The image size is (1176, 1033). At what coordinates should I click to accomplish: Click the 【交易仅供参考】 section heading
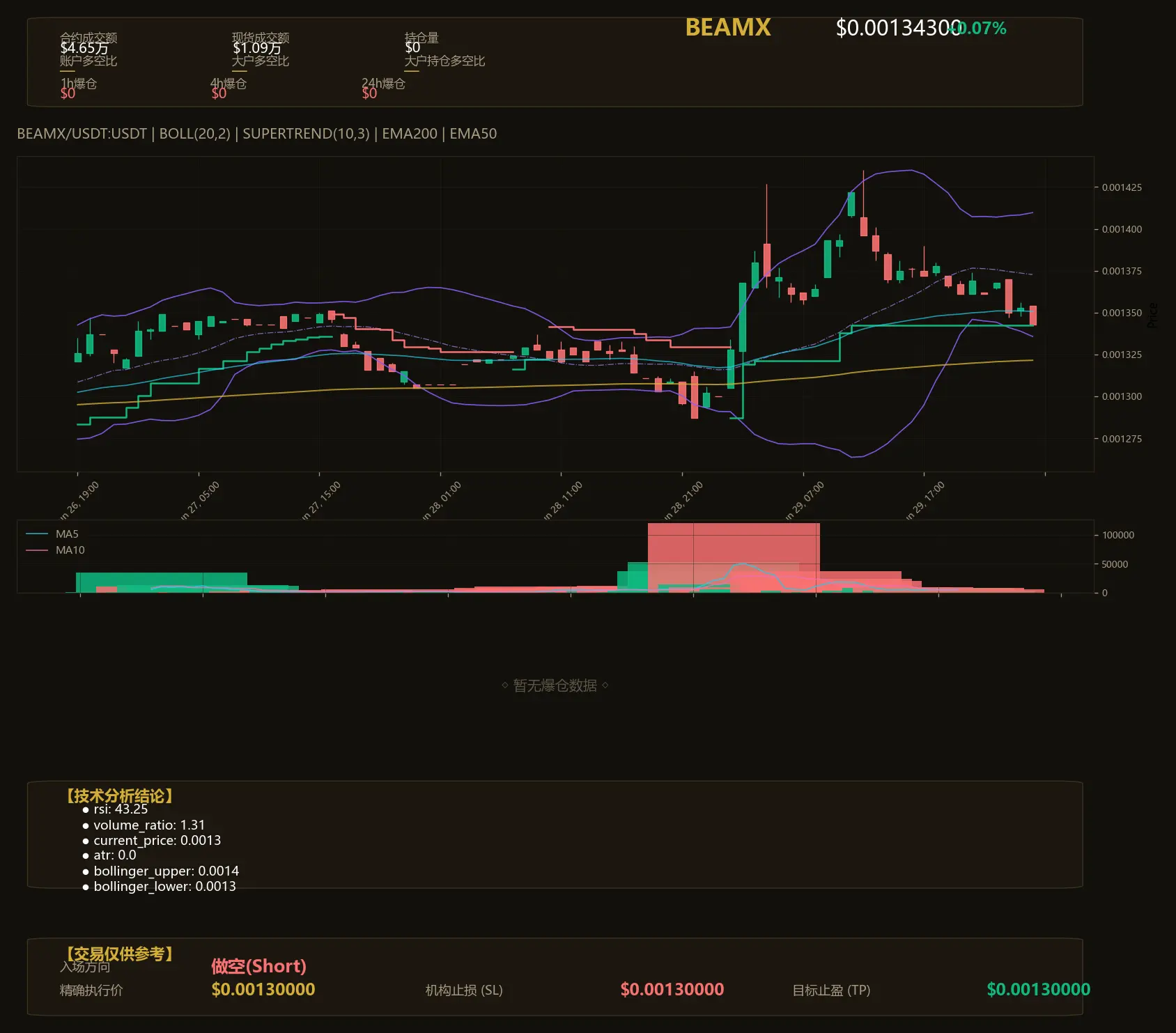click(118, 954)
